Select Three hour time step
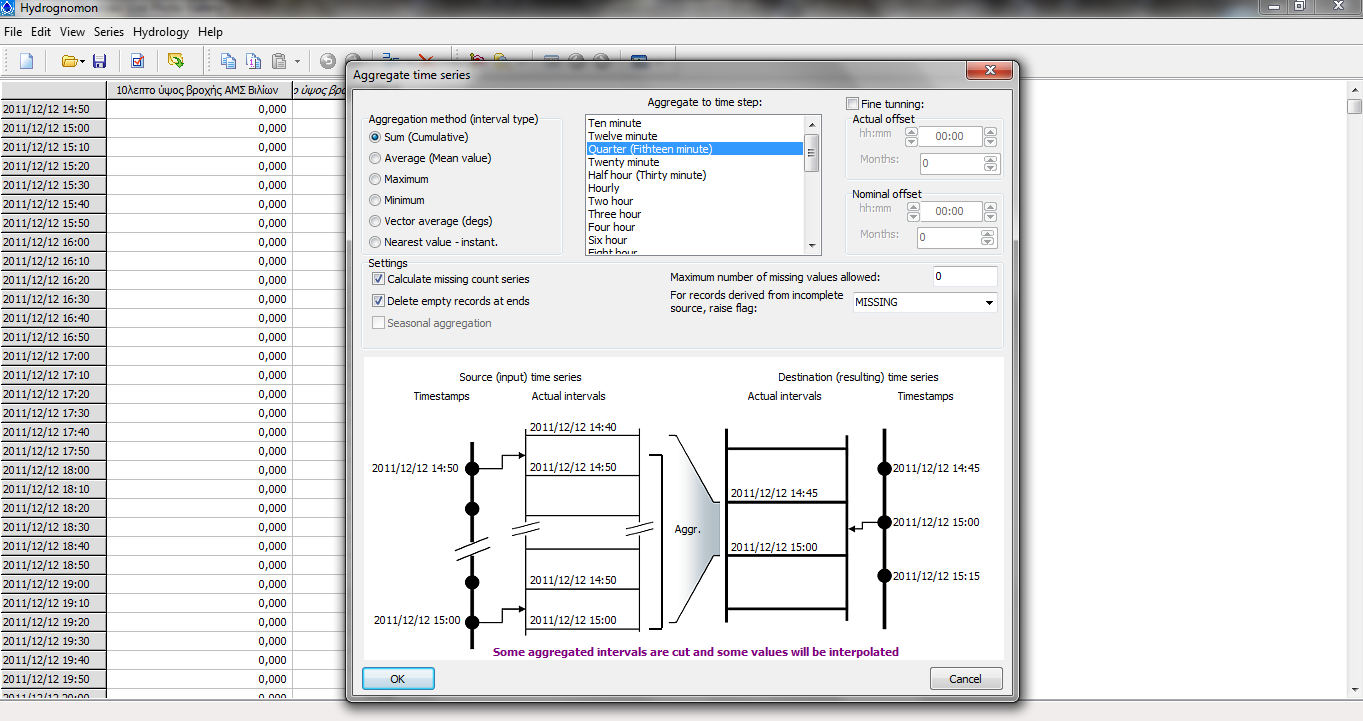The width and height of the screenshot is (1363, 721). (x=694, y=214)
